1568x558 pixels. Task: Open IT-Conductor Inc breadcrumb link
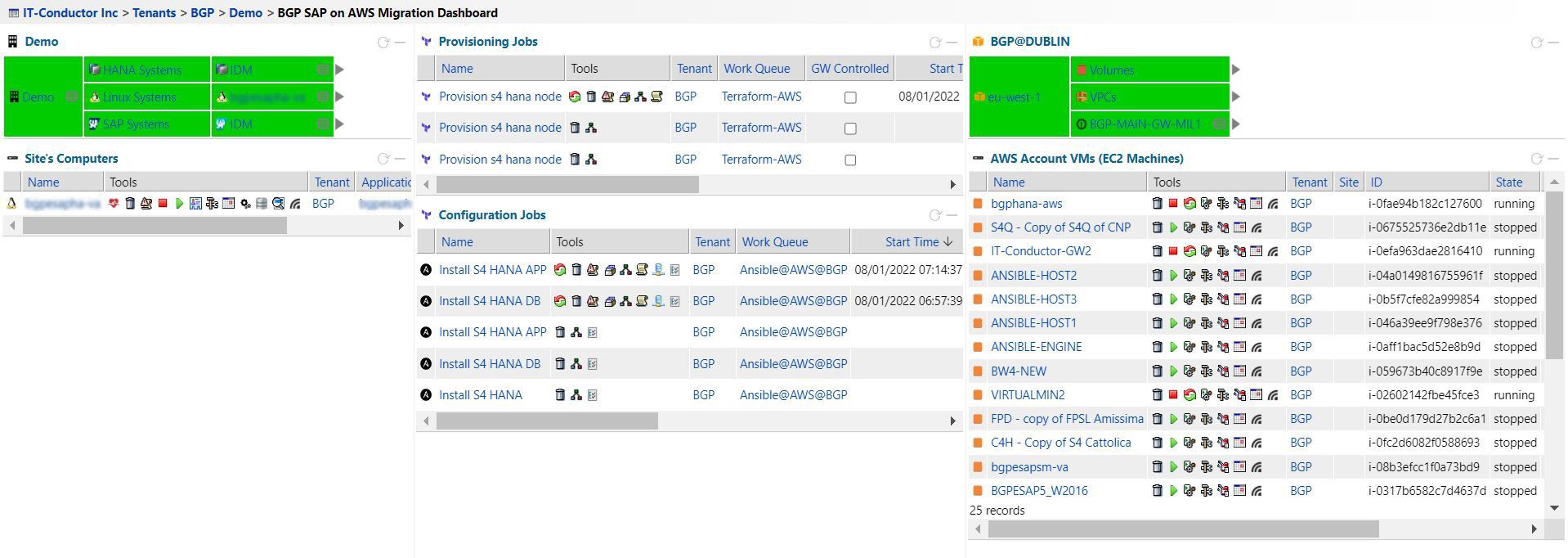click(x=70, y=13)
